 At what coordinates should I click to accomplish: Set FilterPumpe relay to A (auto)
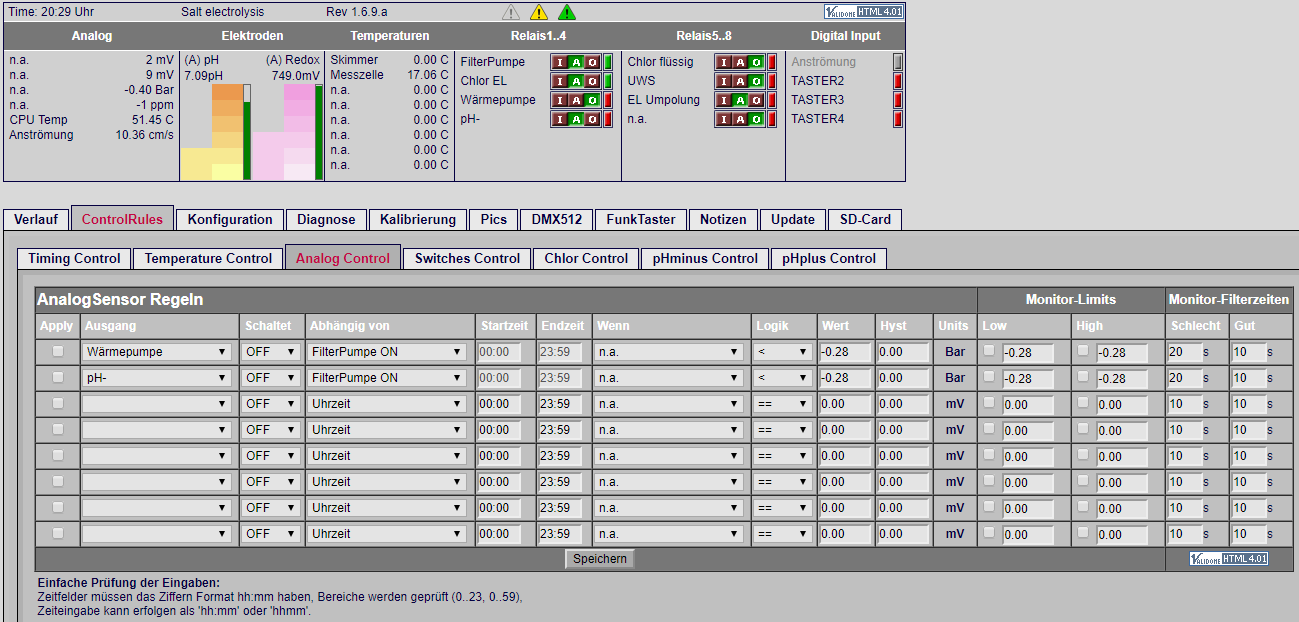pos(576,62)
